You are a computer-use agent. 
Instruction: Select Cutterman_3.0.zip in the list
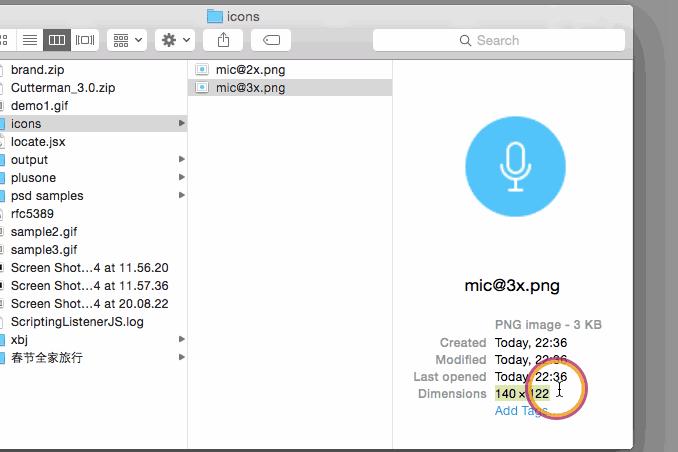click(62, 88)
